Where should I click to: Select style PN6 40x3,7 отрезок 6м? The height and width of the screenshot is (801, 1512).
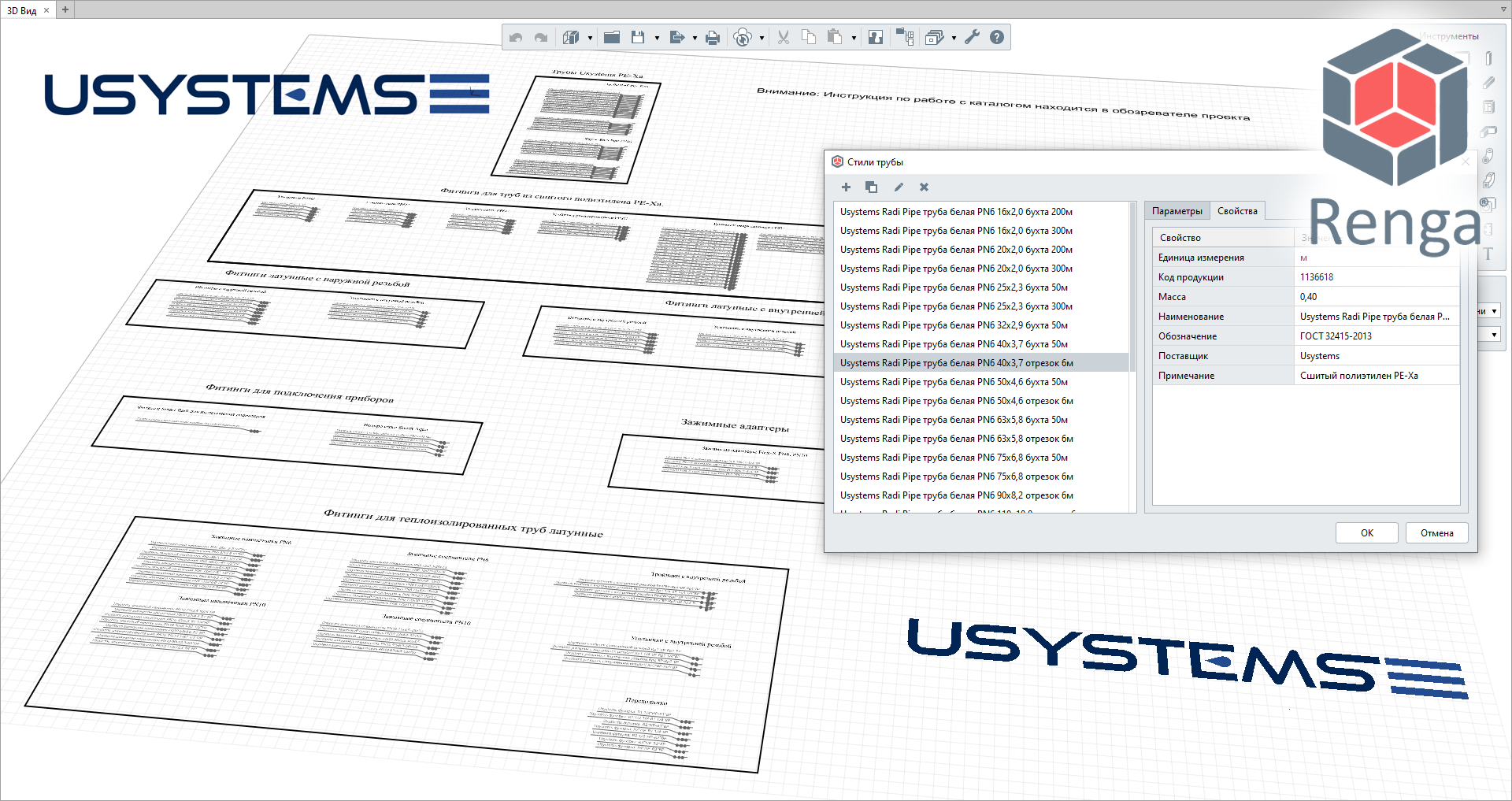click(981, 363)
